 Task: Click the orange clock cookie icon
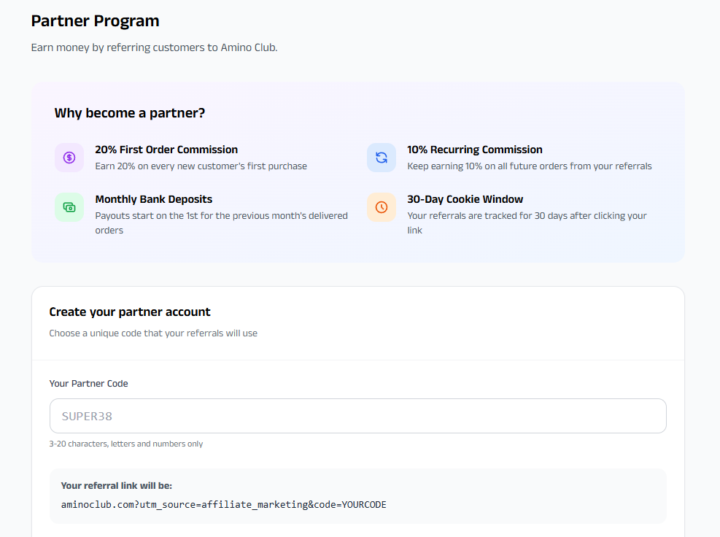pyautogui.click(x=381, y=207)
